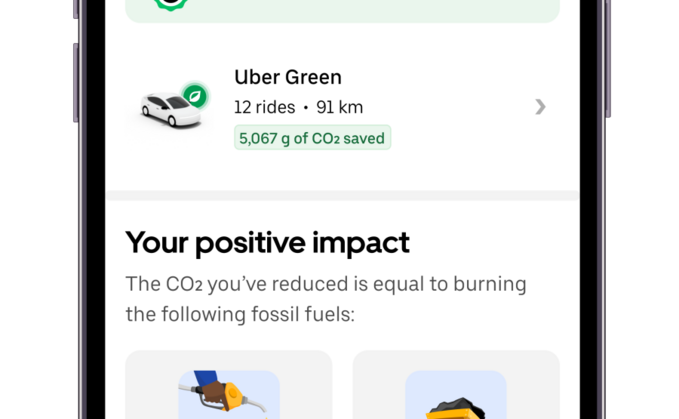Click the phone's right side power button
The width and height of the screenshot is (679, 419).
point(608,58)
